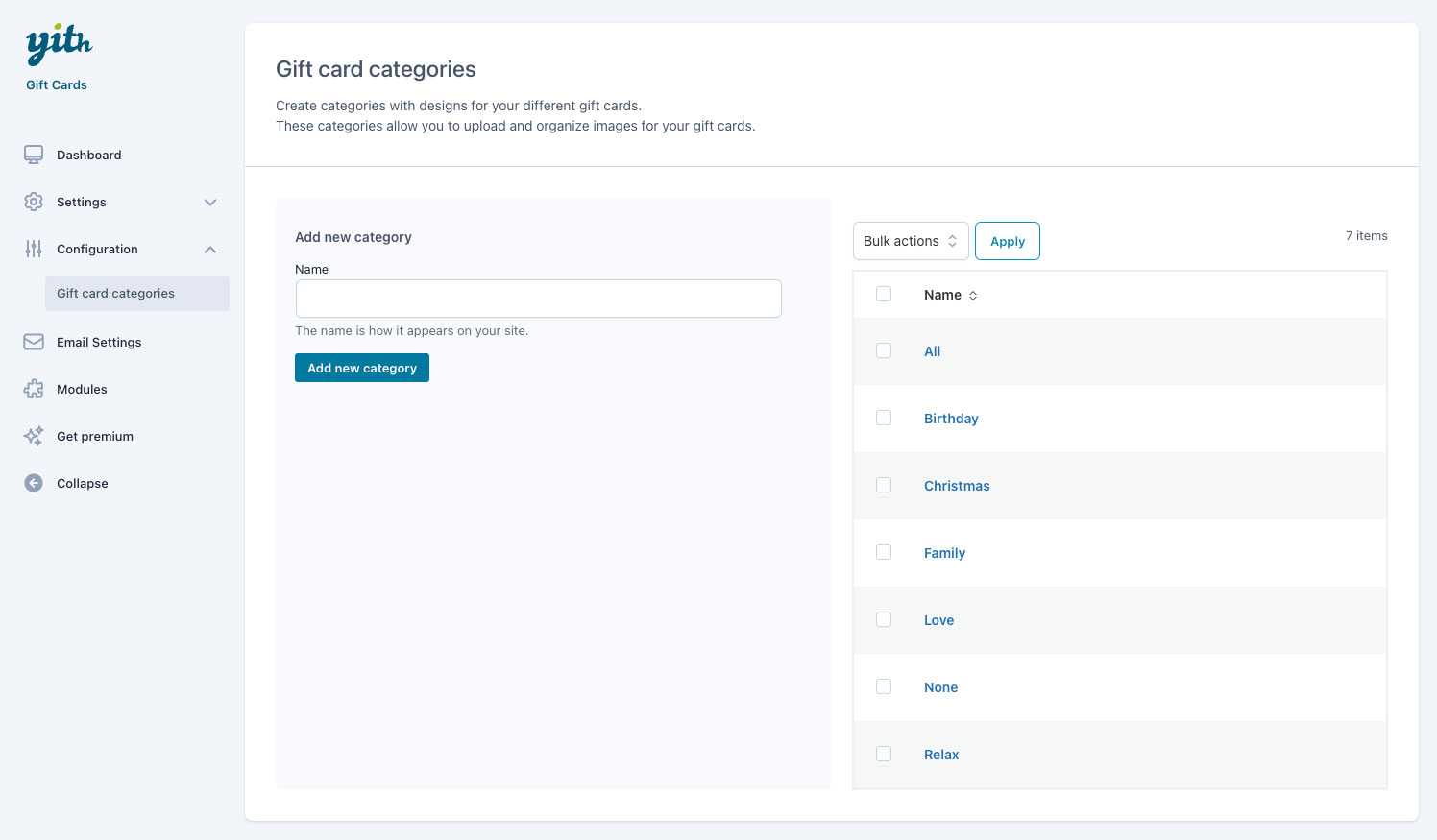
Task: Open the Relax category link
Action: click(x=941, y=755)
